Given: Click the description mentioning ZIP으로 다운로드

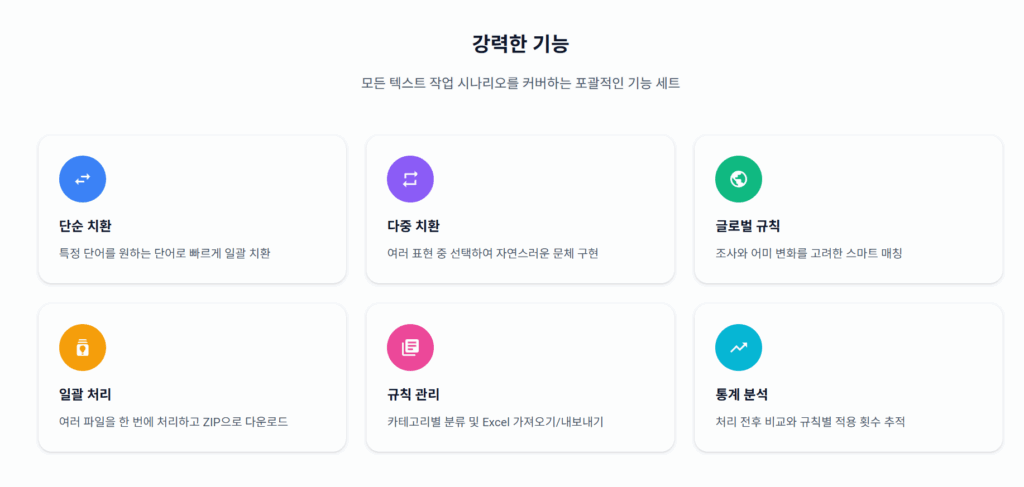Looking at the screenshot, I should pyautogui.click(x=173, y=422).
